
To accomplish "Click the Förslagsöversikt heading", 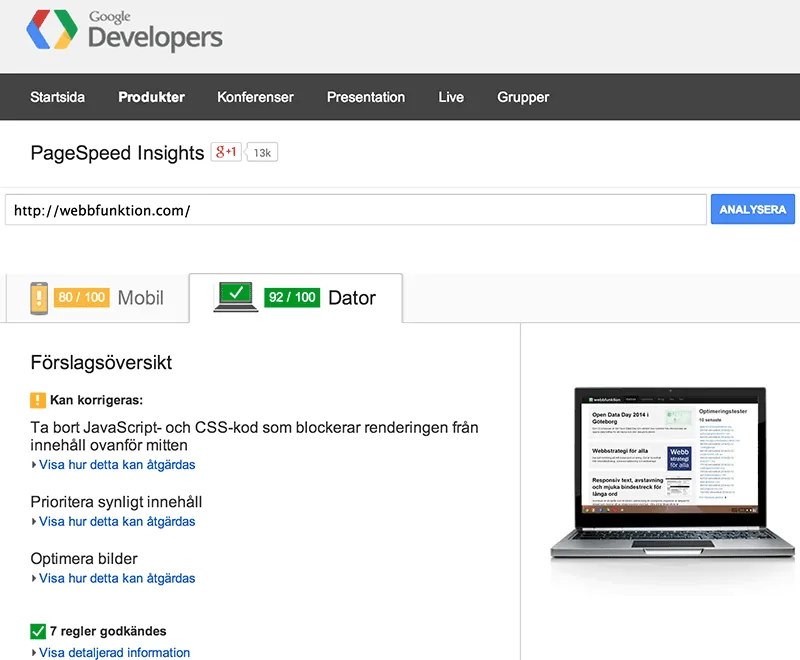I will (101, 363).
